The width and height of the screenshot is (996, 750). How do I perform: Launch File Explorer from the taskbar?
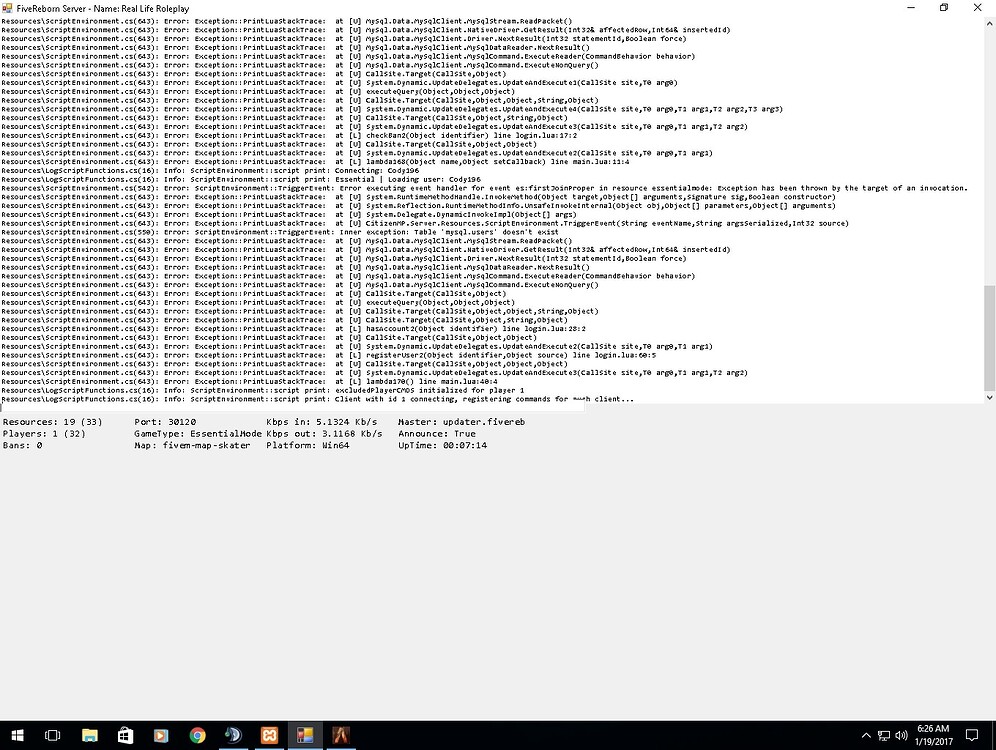(90, 735)
